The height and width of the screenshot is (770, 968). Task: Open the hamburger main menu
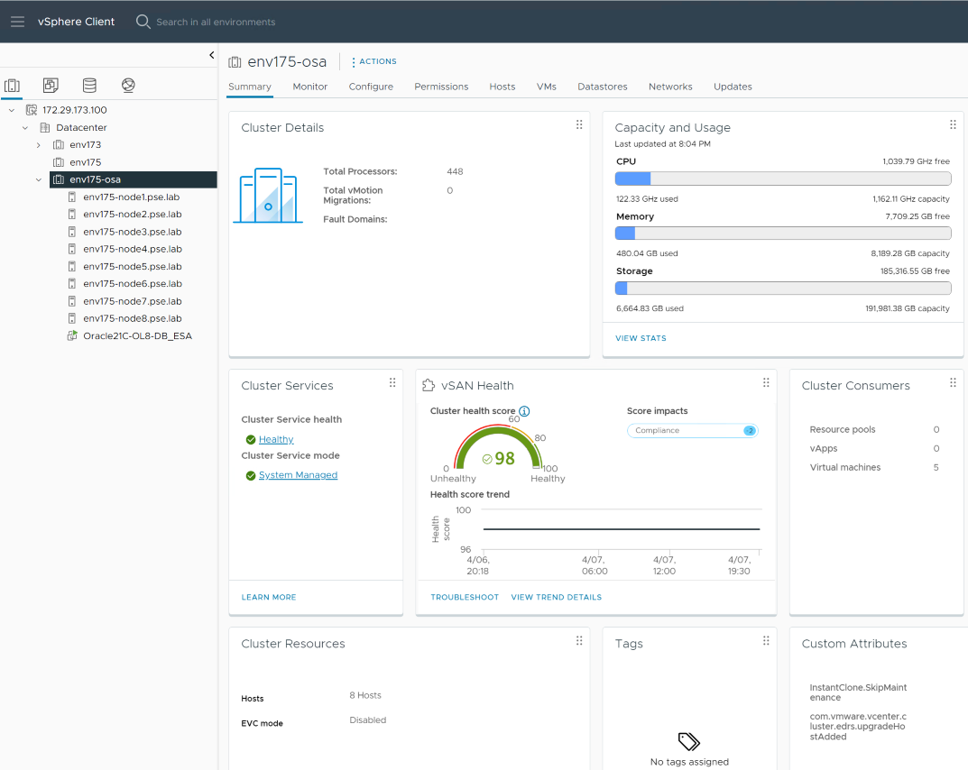pos(17,21)
